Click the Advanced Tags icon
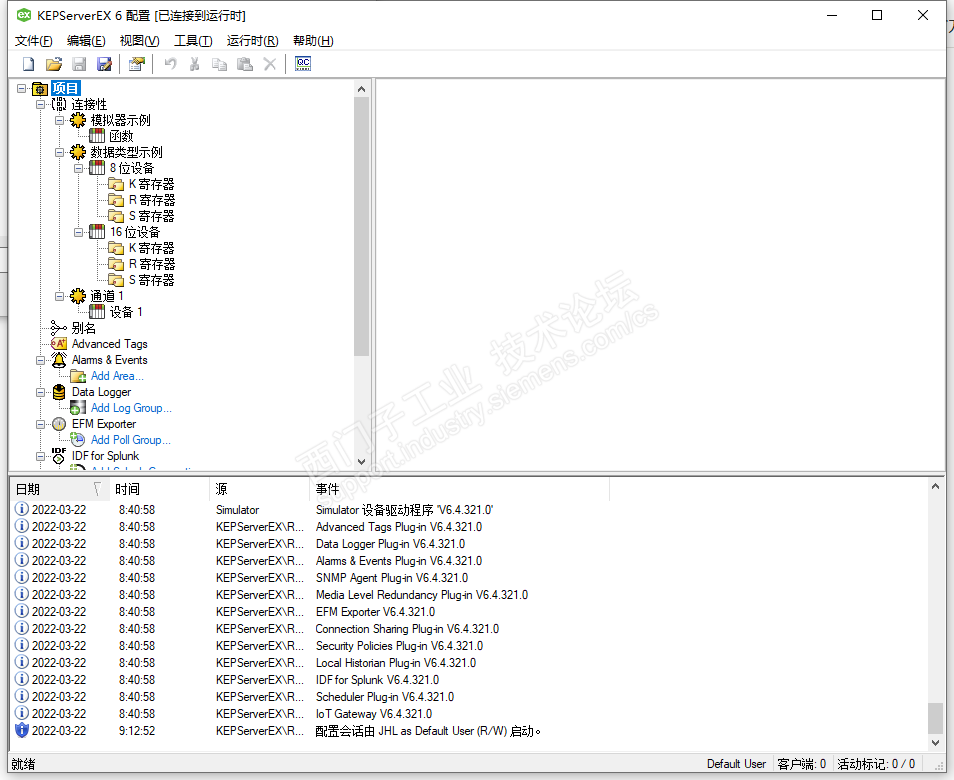This screenshot has height=780, width=954. (58, 344)
